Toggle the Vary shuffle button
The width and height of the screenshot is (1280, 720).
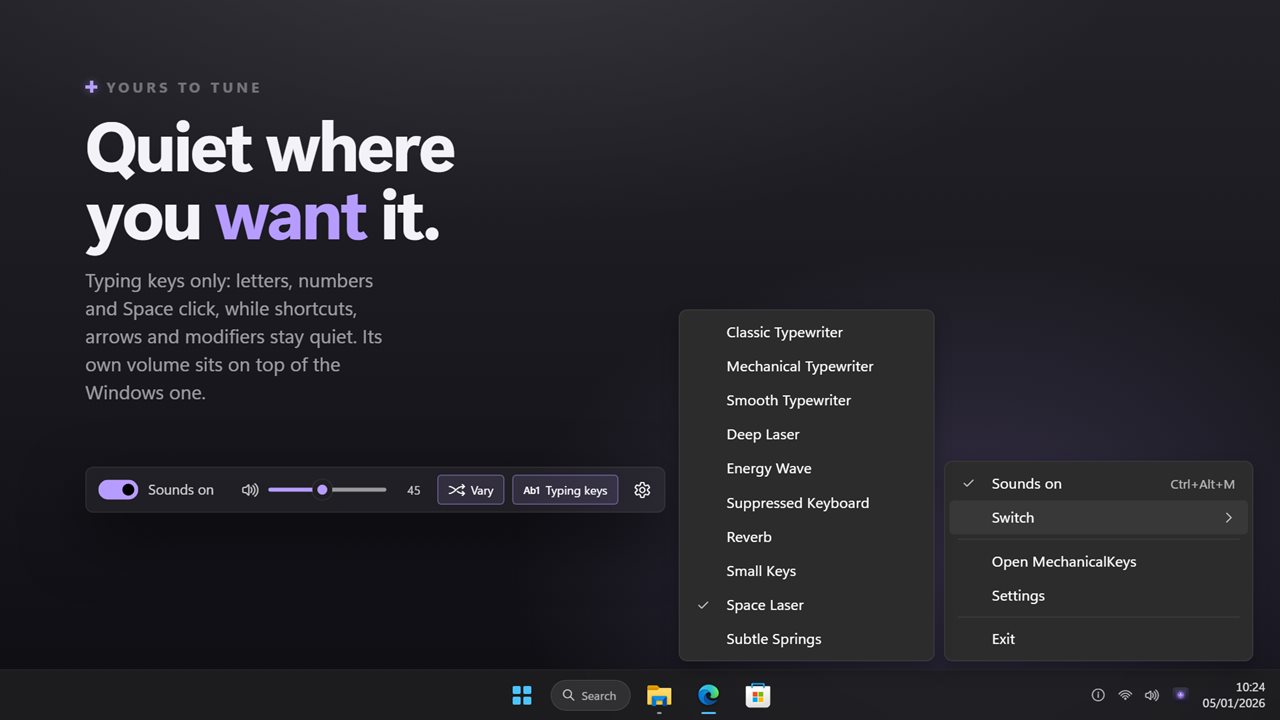471,490
